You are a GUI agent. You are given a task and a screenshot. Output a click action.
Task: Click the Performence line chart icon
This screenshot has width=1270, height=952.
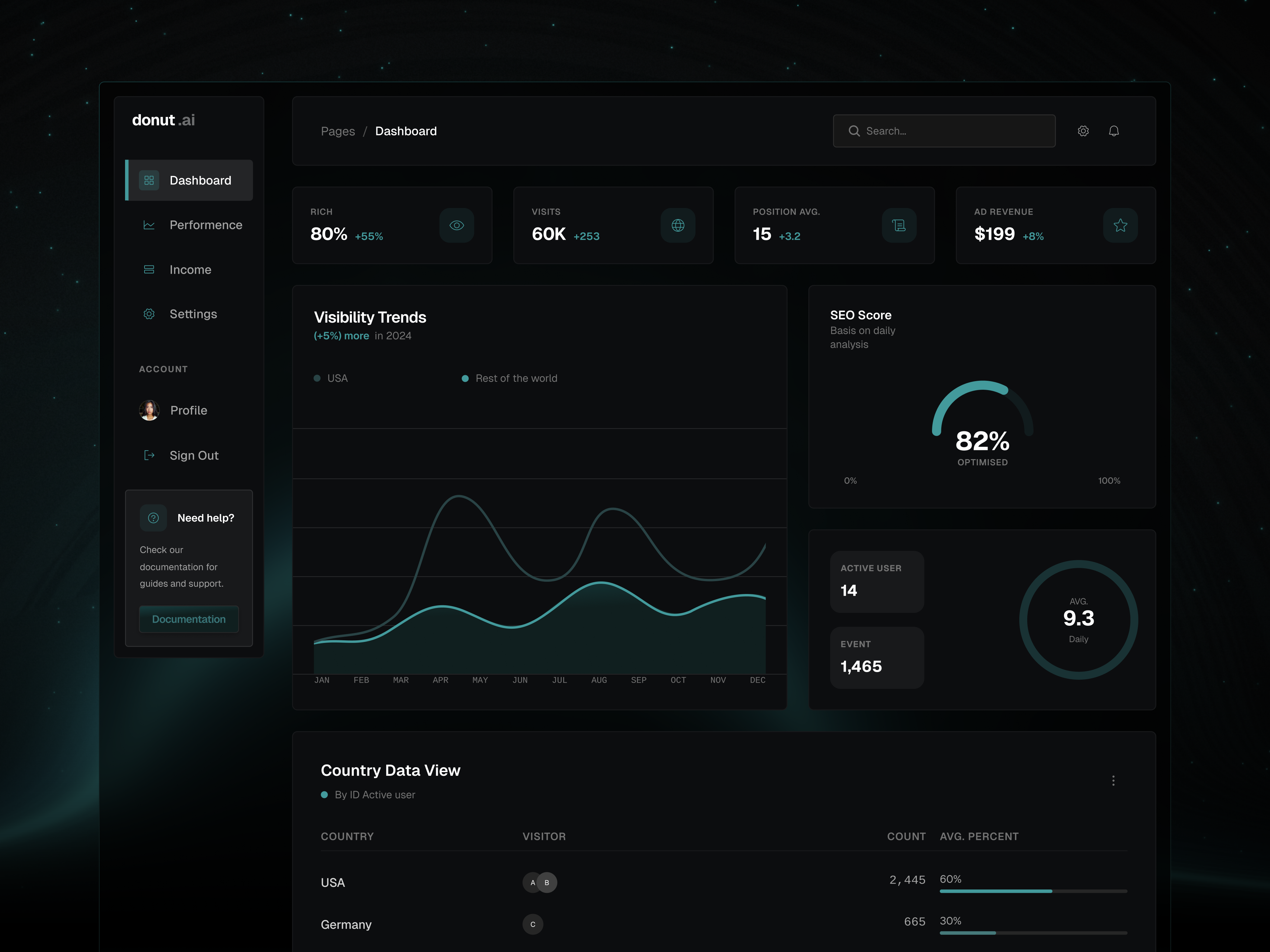[149, 225]
